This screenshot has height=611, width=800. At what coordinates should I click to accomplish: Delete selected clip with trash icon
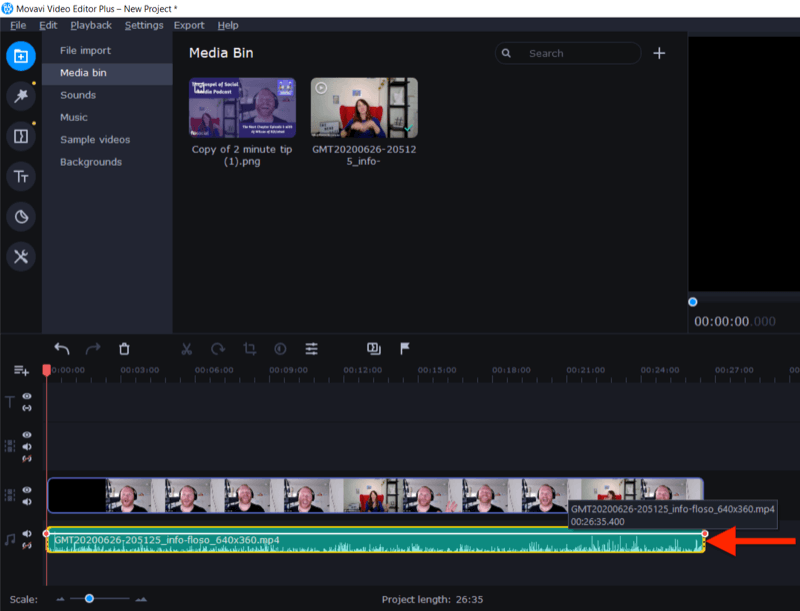pos(124,349)
